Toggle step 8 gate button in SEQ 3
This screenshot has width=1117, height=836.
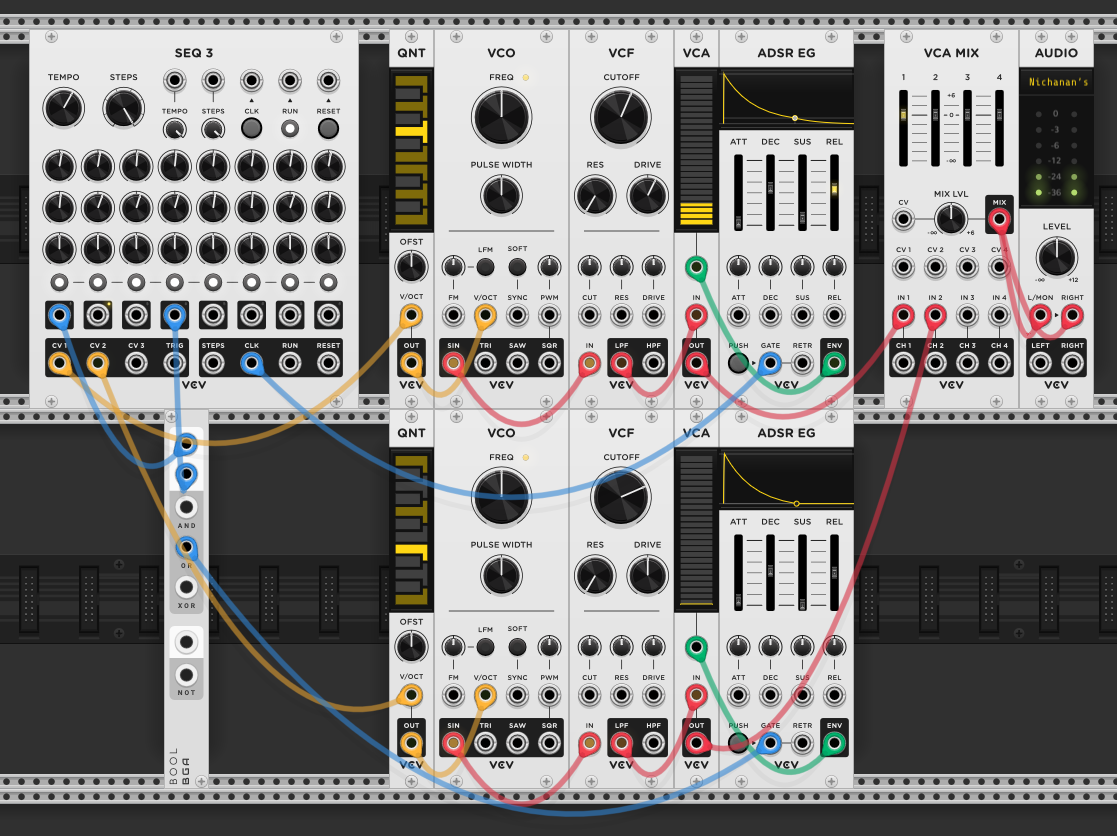point(328,283)
